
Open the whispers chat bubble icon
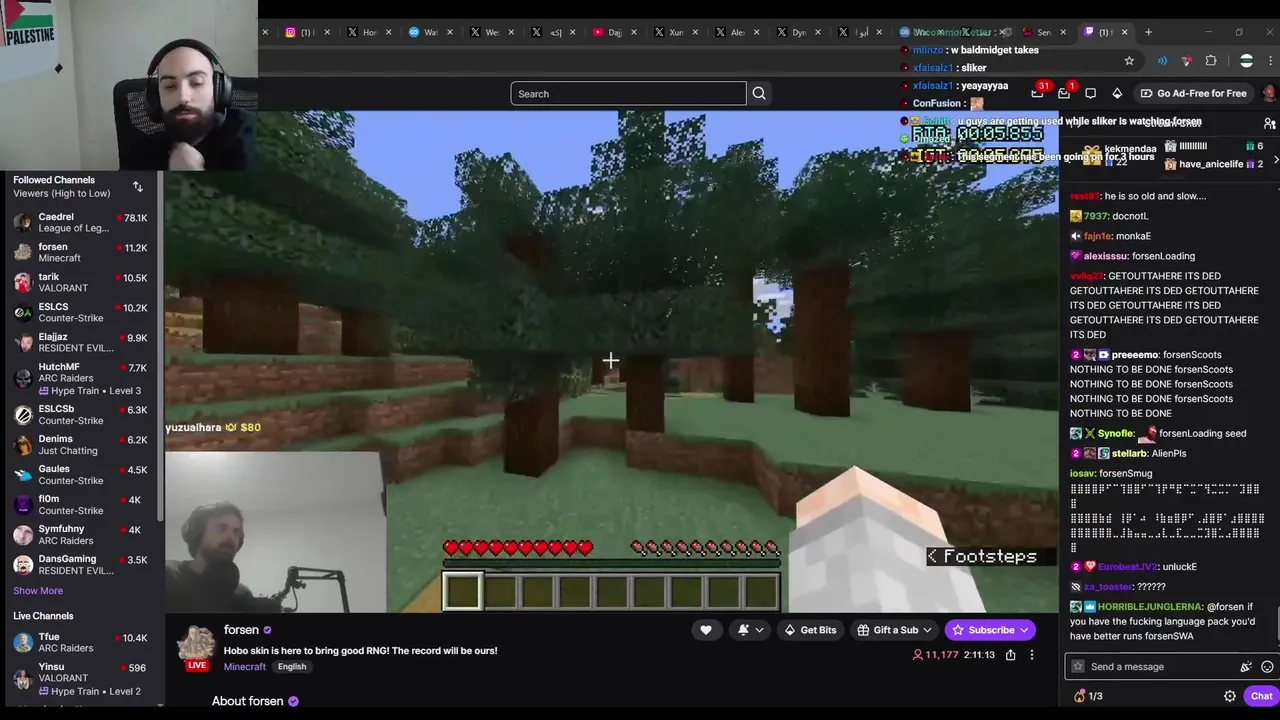[1091, 93]
